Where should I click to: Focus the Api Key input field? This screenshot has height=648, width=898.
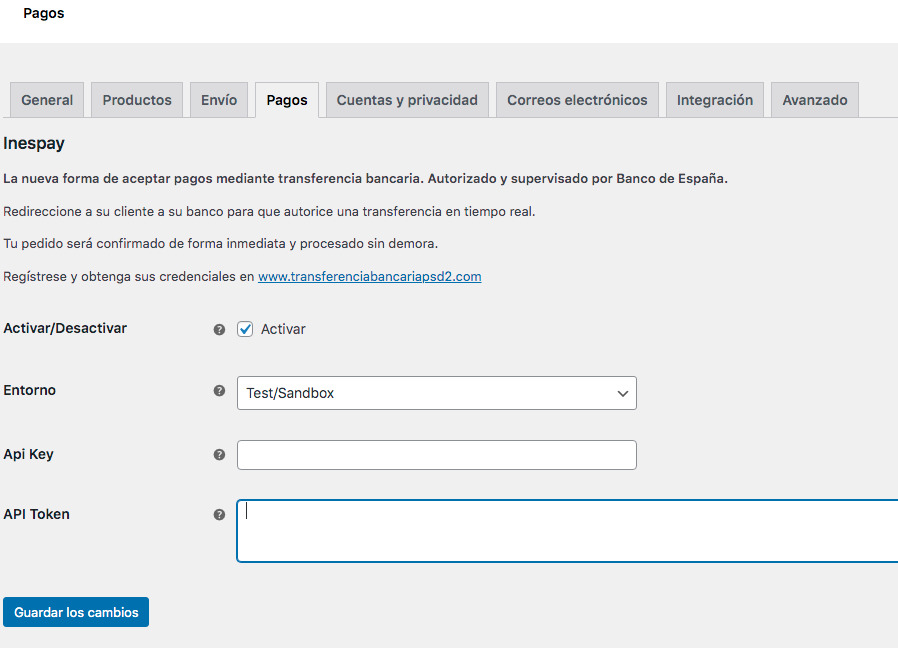click(x=436, y=455)
